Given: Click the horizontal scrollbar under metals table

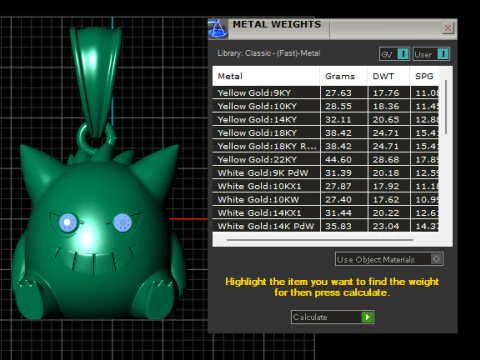Looking at the screenshot, I should click(320, 240).
